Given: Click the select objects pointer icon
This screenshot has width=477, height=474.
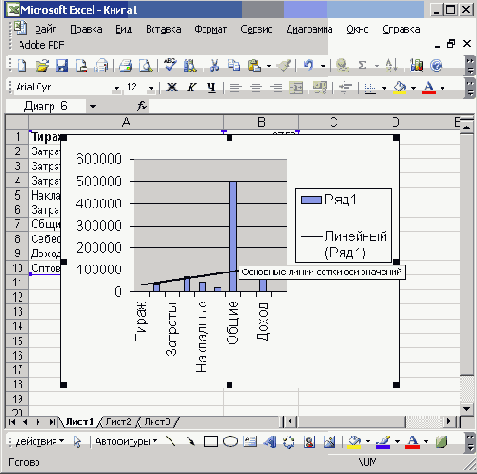Looking at the screenshot, I should tap(77, 442).
